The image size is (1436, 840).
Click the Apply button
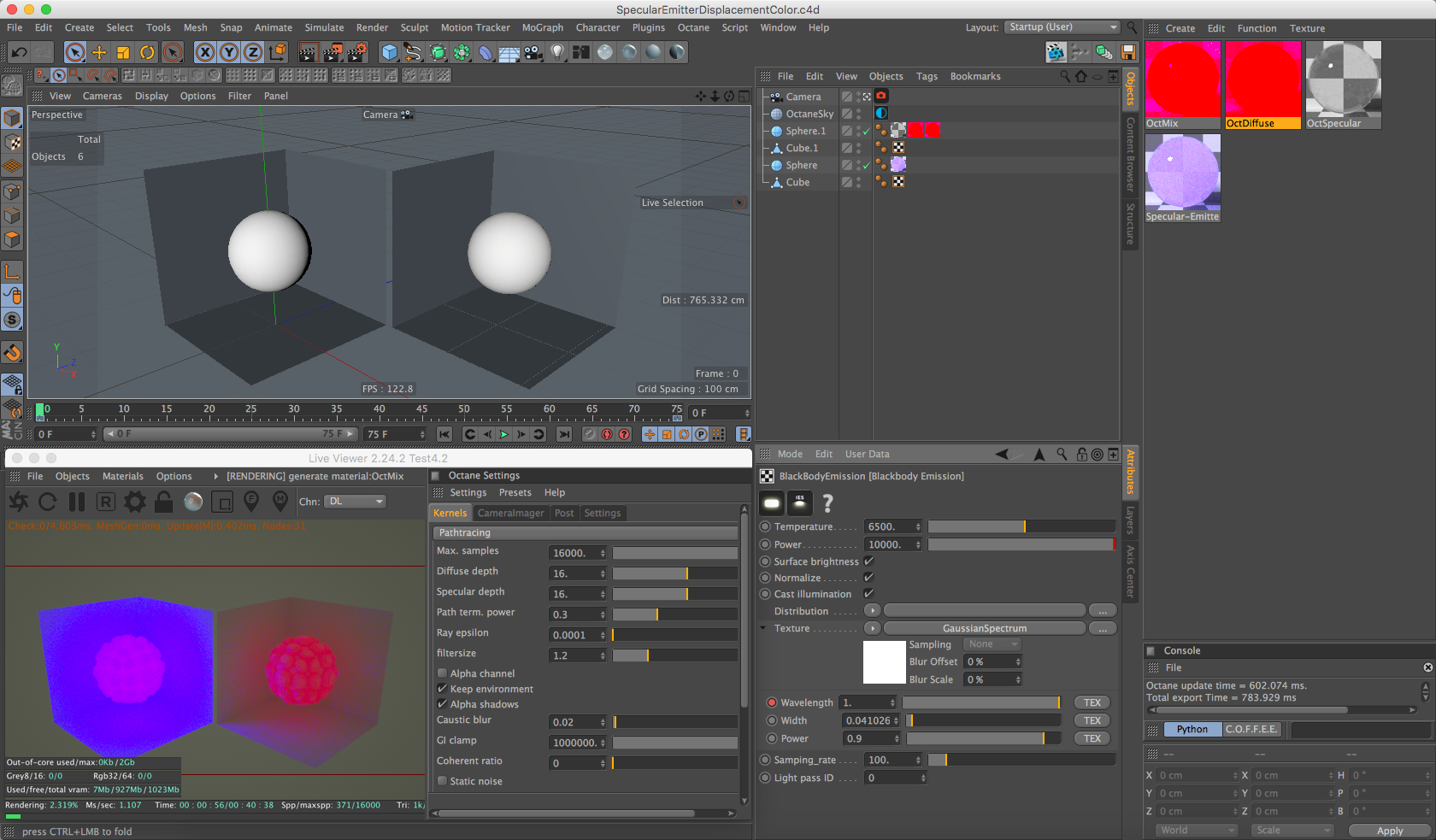coord(1389,831)
